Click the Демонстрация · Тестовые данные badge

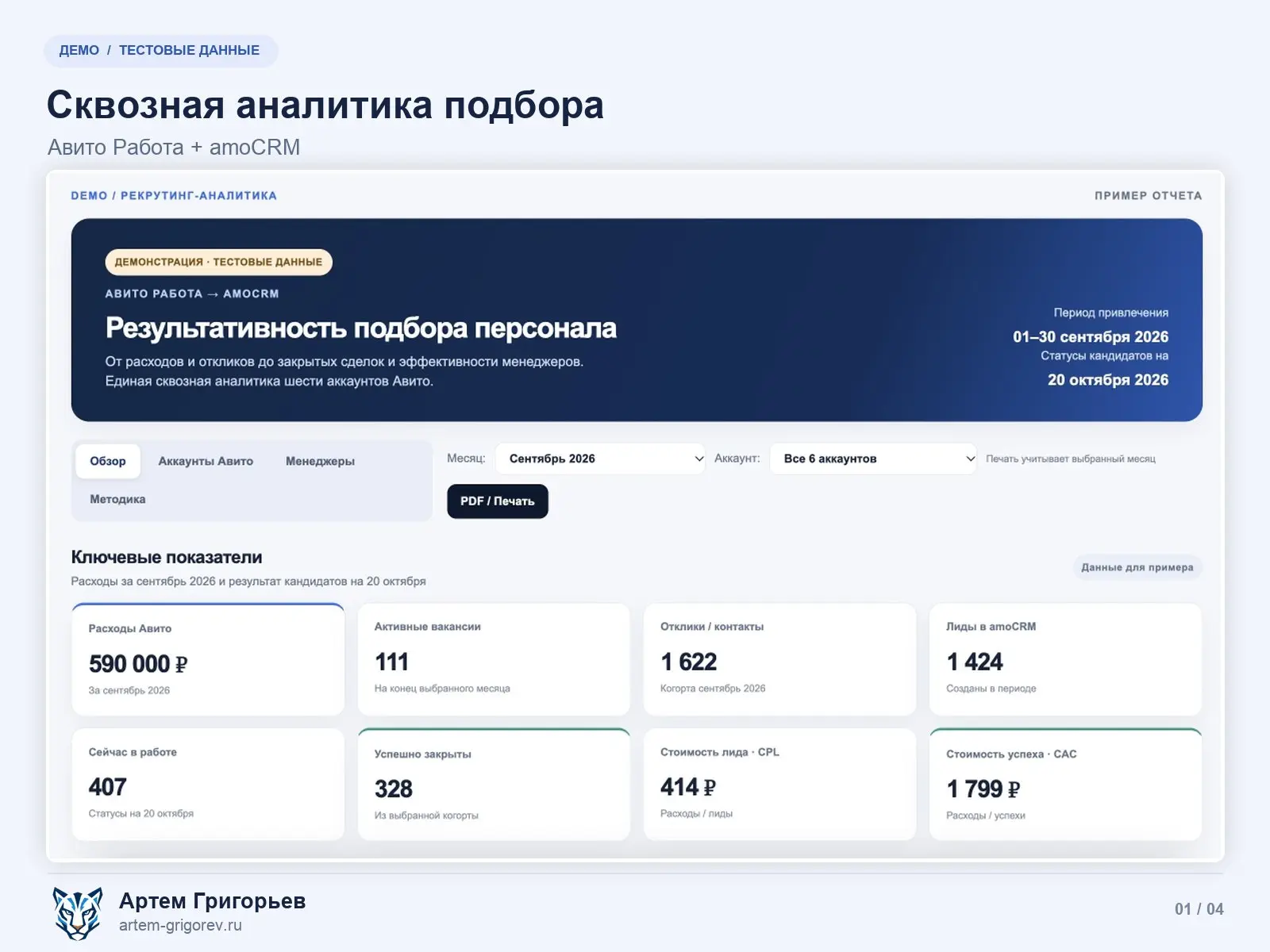coord(218,262)
